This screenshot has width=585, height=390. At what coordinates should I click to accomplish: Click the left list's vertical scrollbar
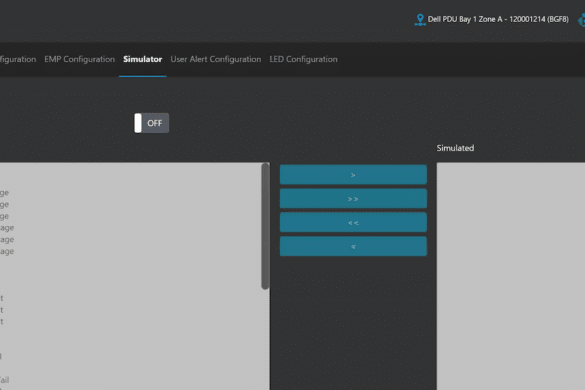click(265, 226)
